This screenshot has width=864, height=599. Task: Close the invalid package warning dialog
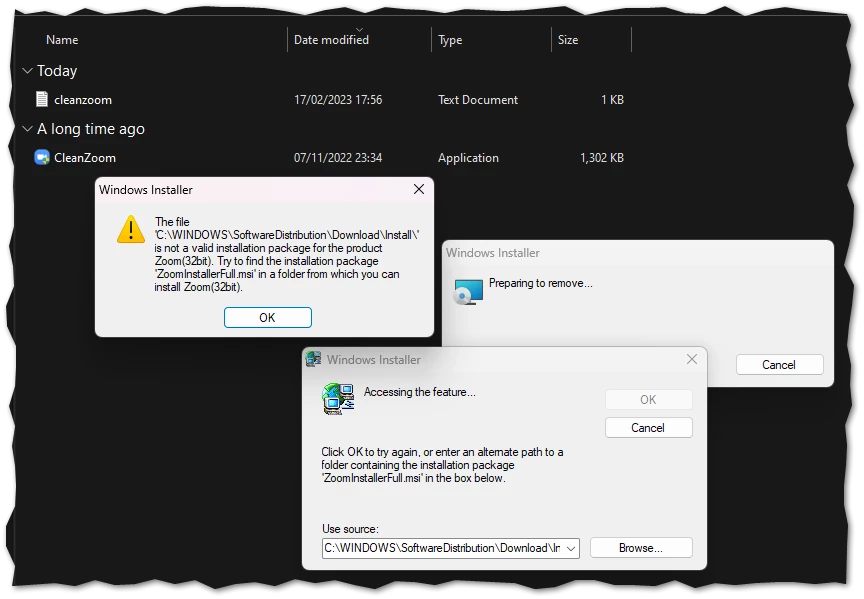tap(419, 190)
